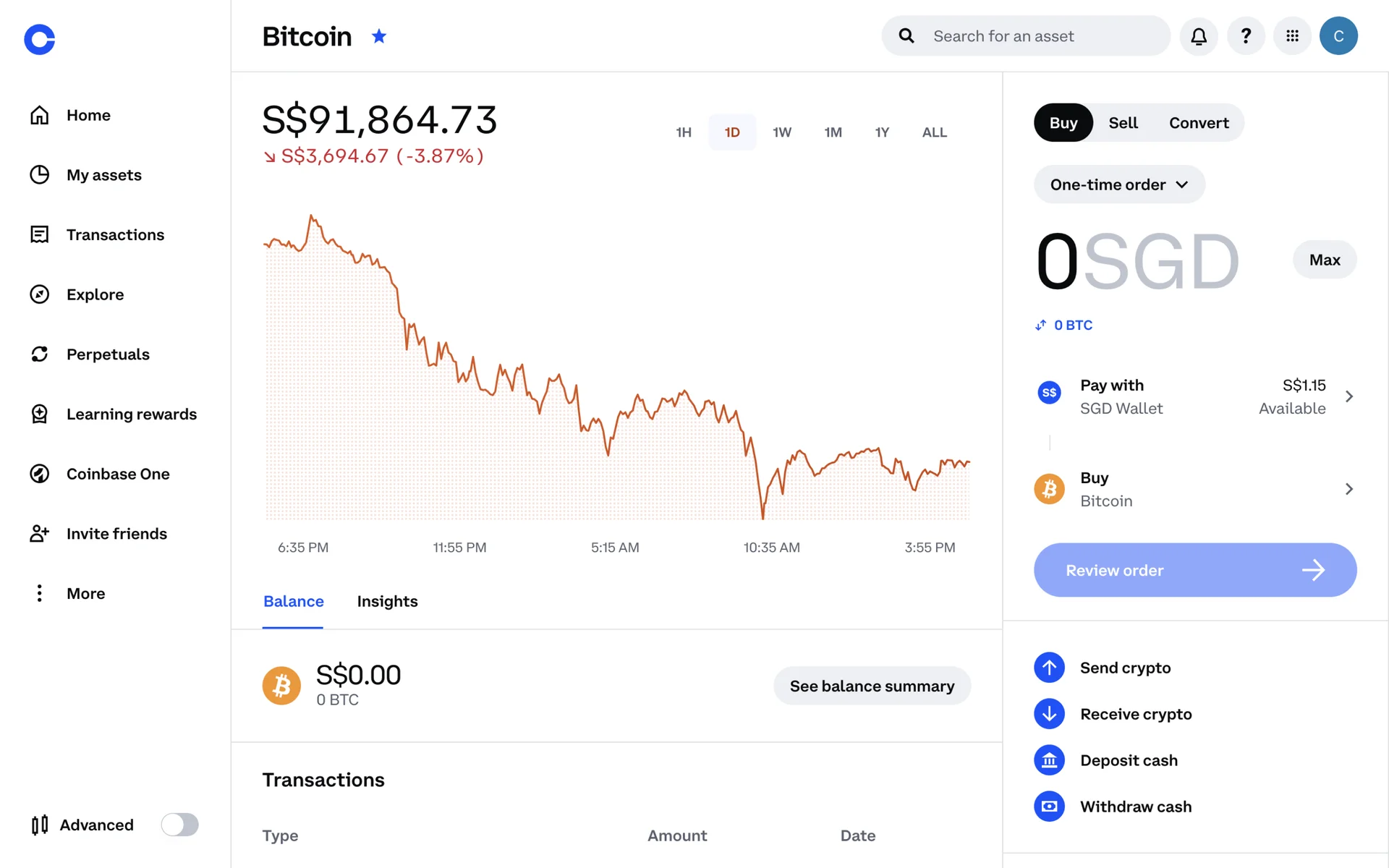This screenshot has height=868, width=1389.
Task: Toggle the Bitcoin watchlist star
Action: pos(379,36)
